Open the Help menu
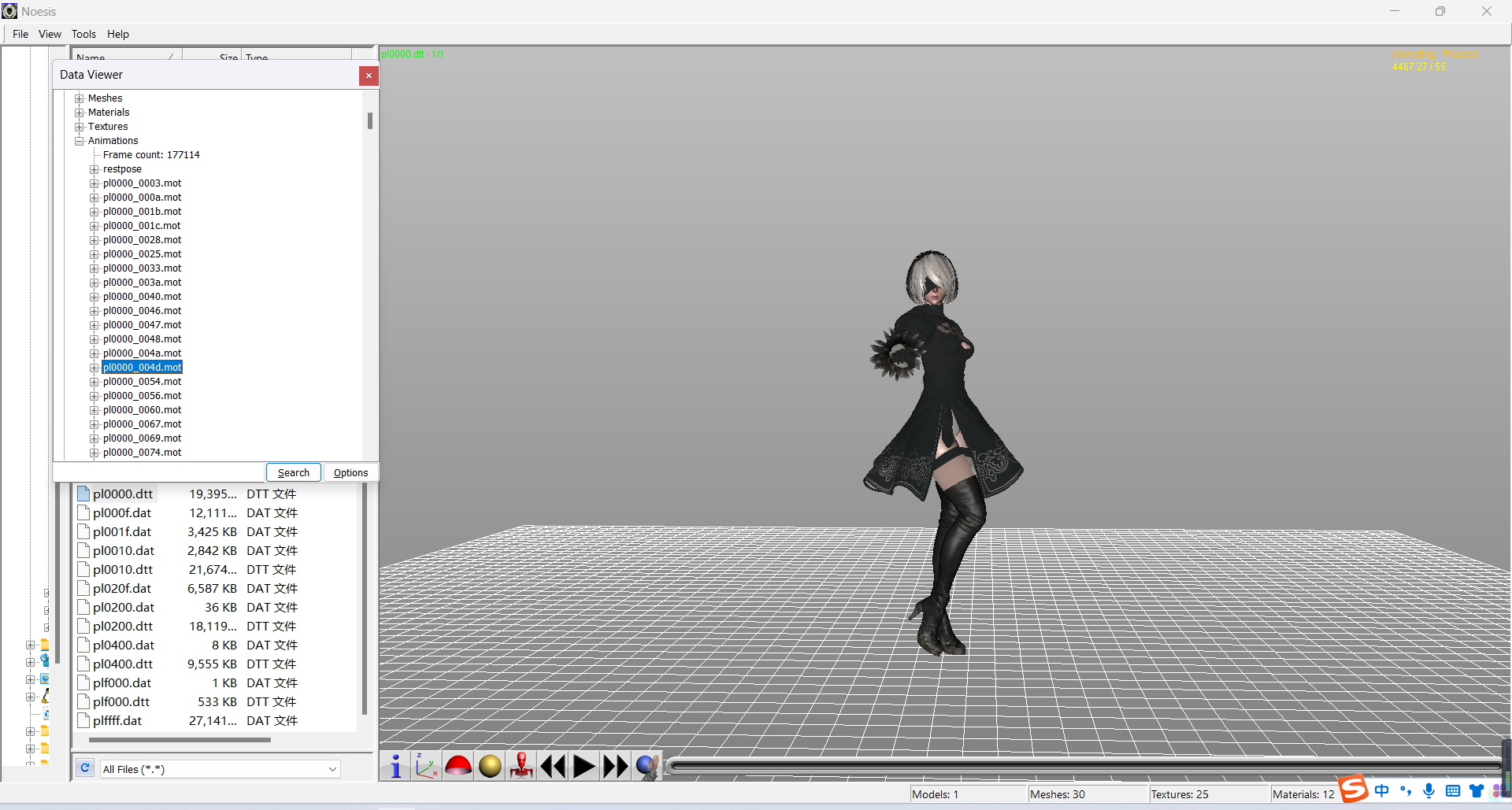1512x810 pixels. 118,34
